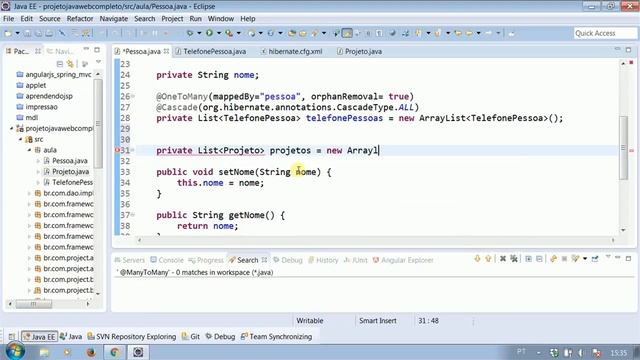Open the Refactor menu
This screenshot has height=360, width=640.
(x=80, y=19)
